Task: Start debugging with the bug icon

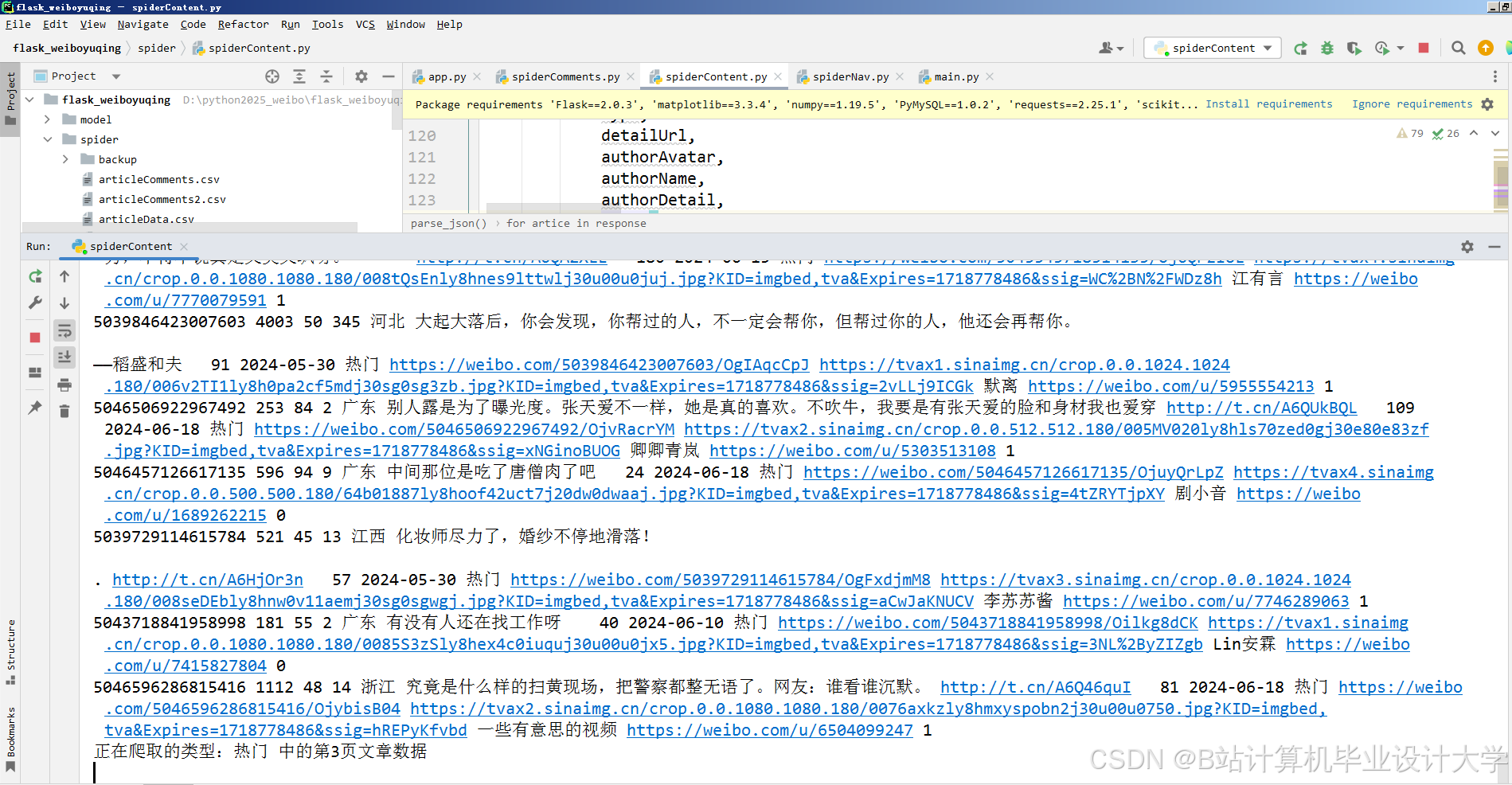Action: 1326,48
